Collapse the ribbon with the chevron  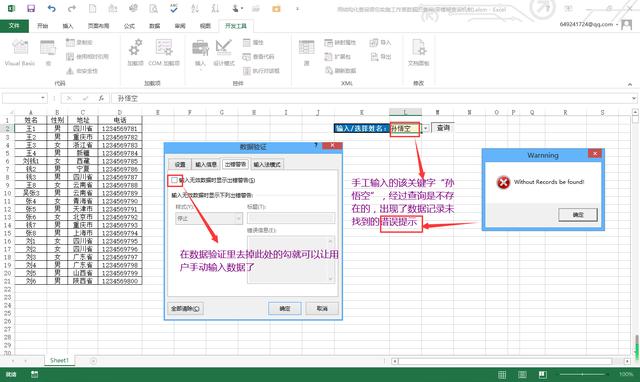tap(630, 84)
